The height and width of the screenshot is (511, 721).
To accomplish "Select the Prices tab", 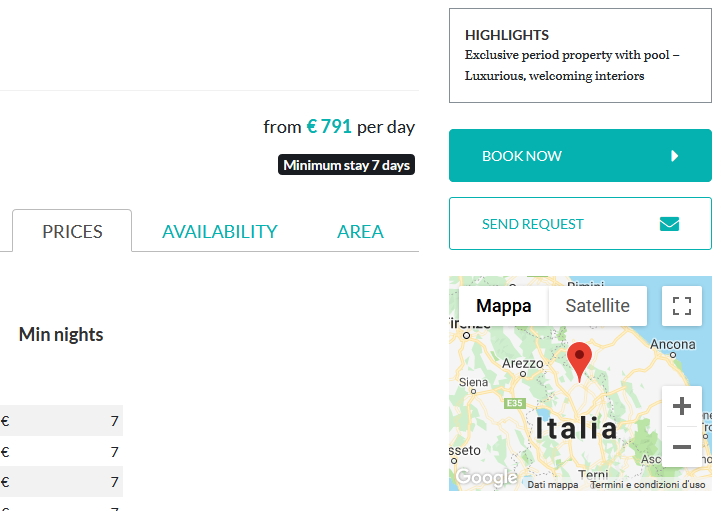I will 72,231.
